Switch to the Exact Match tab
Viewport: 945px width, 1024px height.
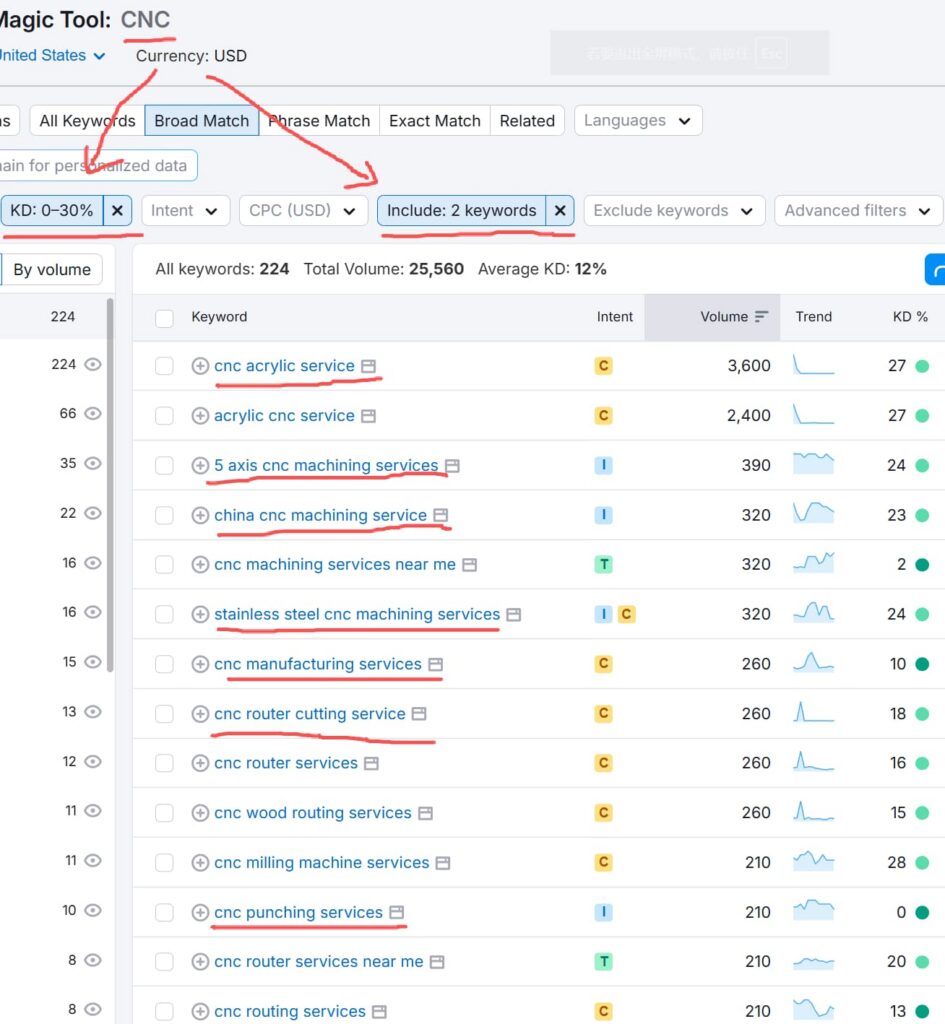434,121
